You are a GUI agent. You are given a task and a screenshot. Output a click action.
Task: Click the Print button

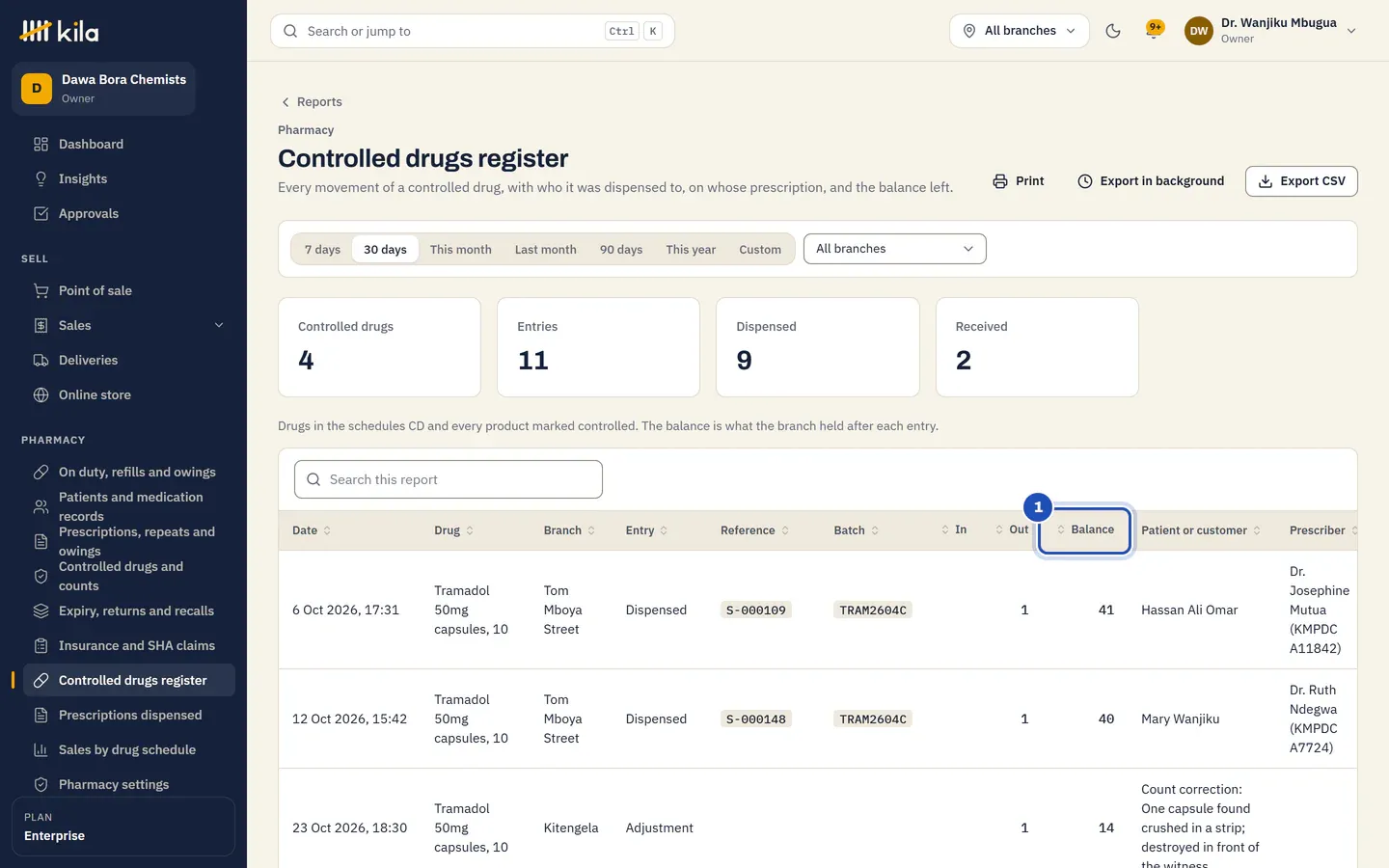tap(1019, 181)
